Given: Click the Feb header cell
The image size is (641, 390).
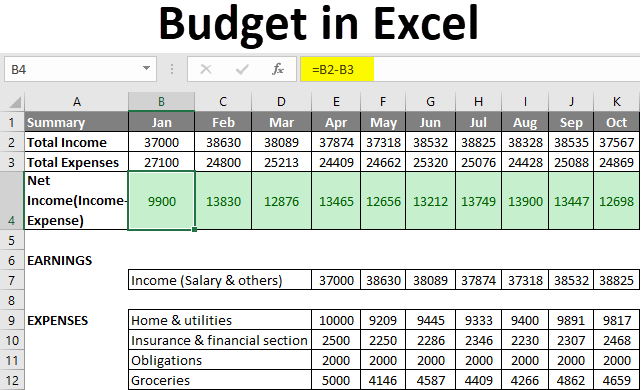Looking at the screenshot, I should coord(223,122).
